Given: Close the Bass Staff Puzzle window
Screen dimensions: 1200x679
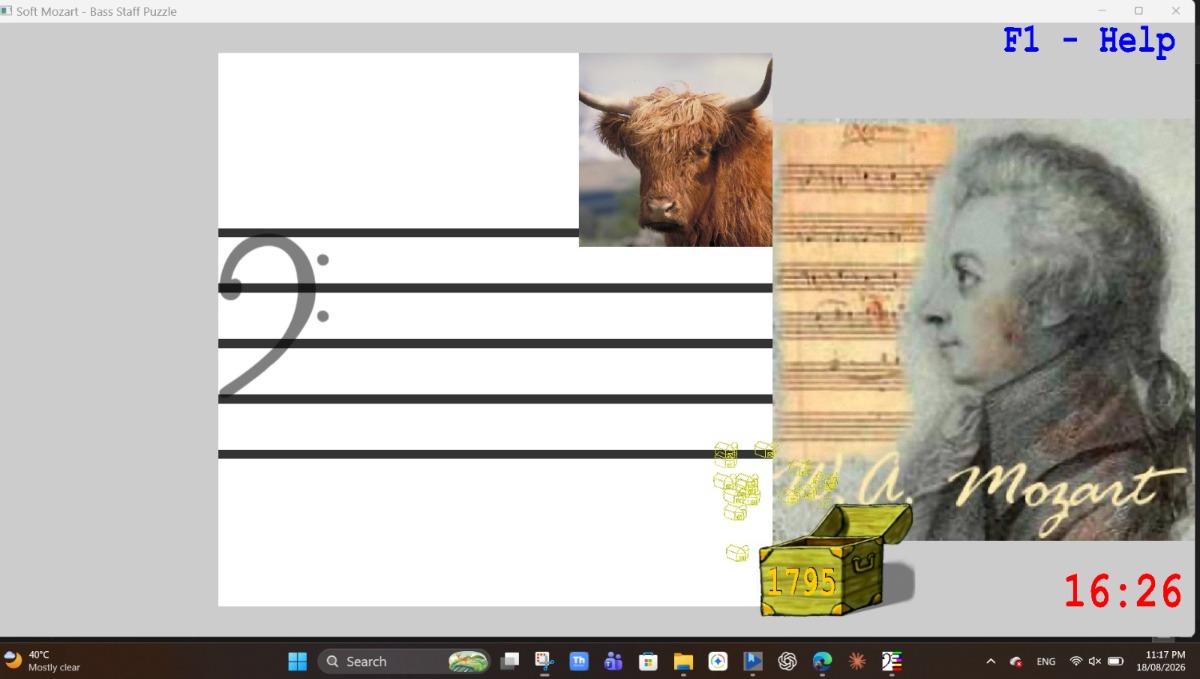Looking at the screenshot, I should (x=1176, y=11).
